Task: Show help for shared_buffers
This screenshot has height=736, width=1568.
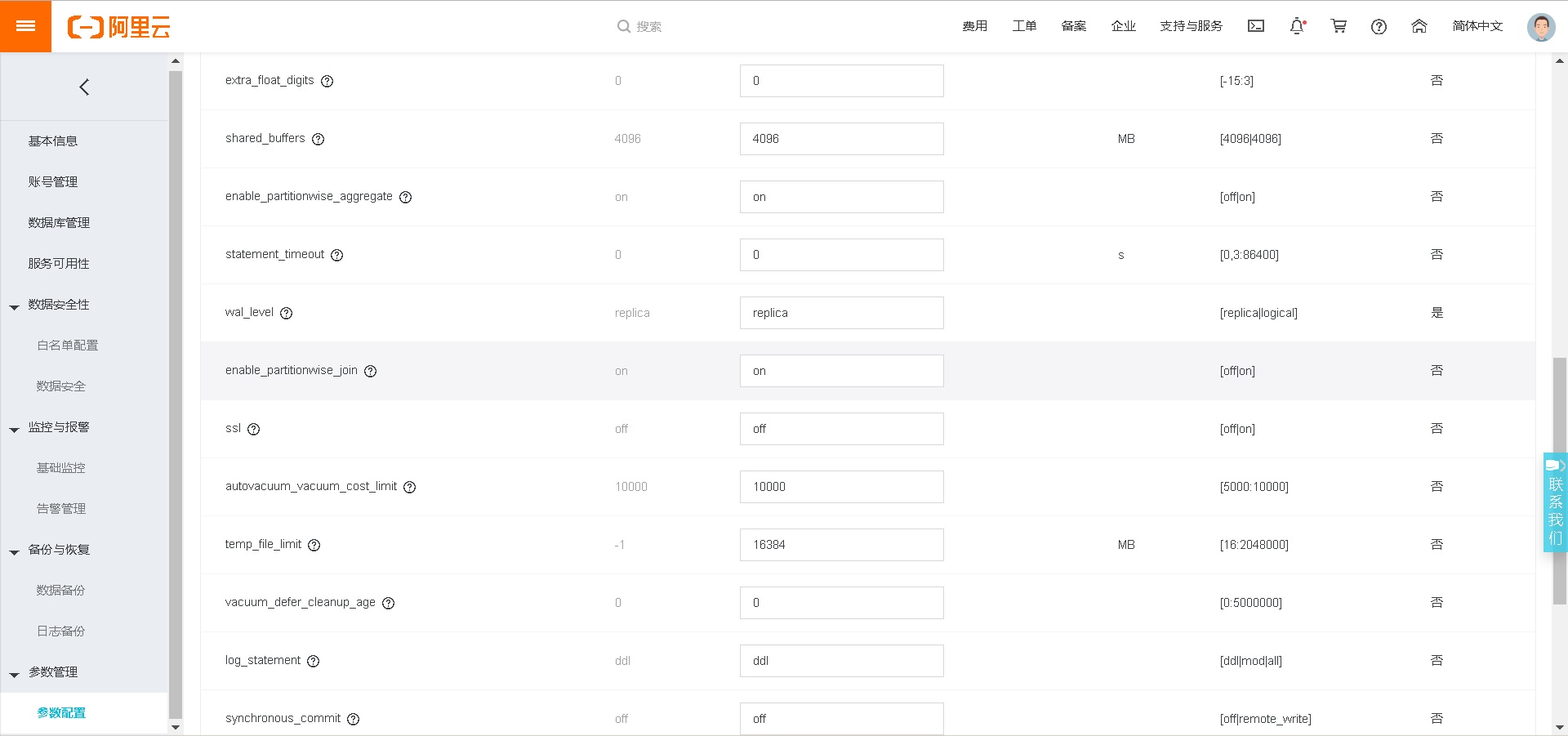Action: tap(318, 139)
